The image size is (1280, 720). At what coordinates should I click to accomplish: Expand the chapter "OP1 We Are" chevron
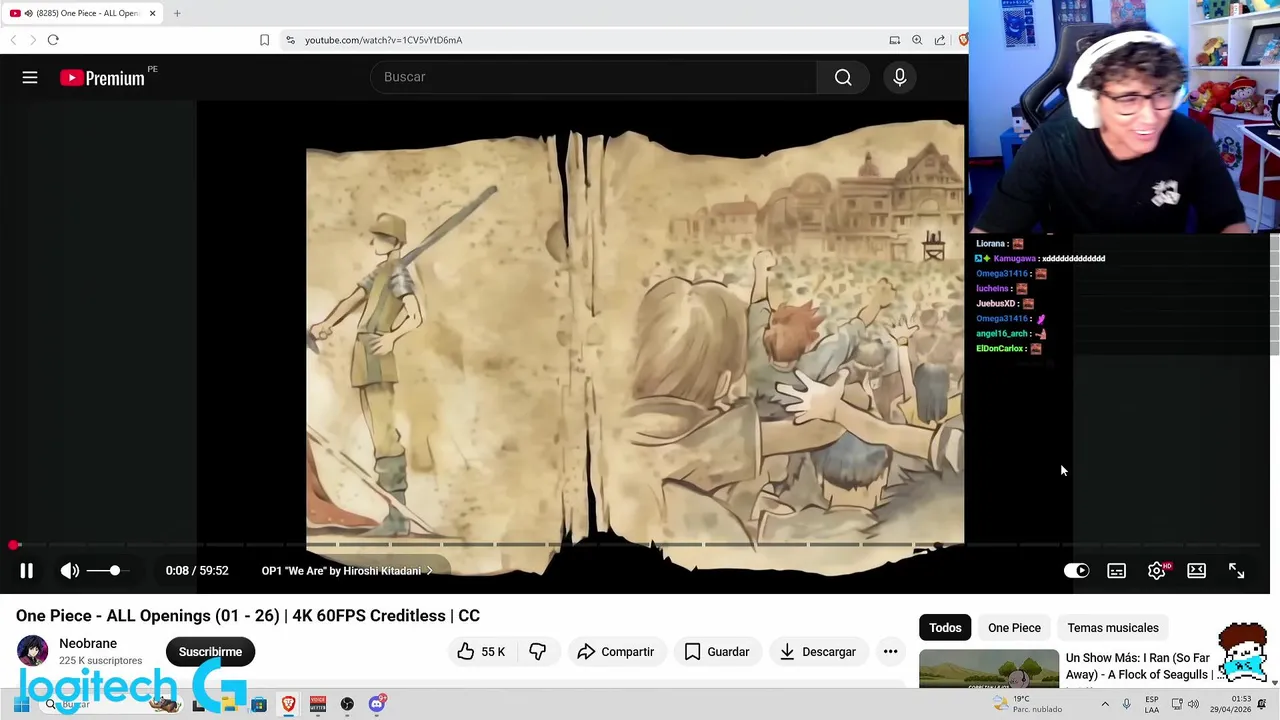tap(430, 571)
